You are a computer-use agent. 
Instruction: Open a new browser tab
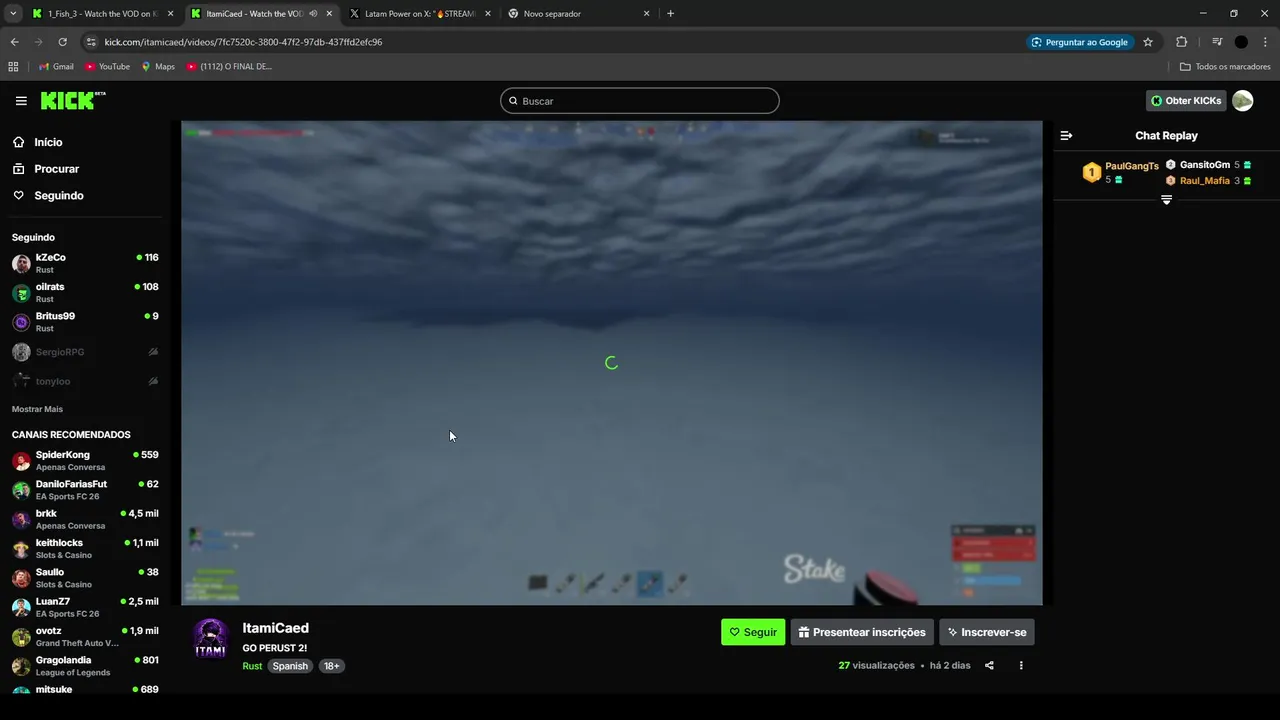click(670, 14)
